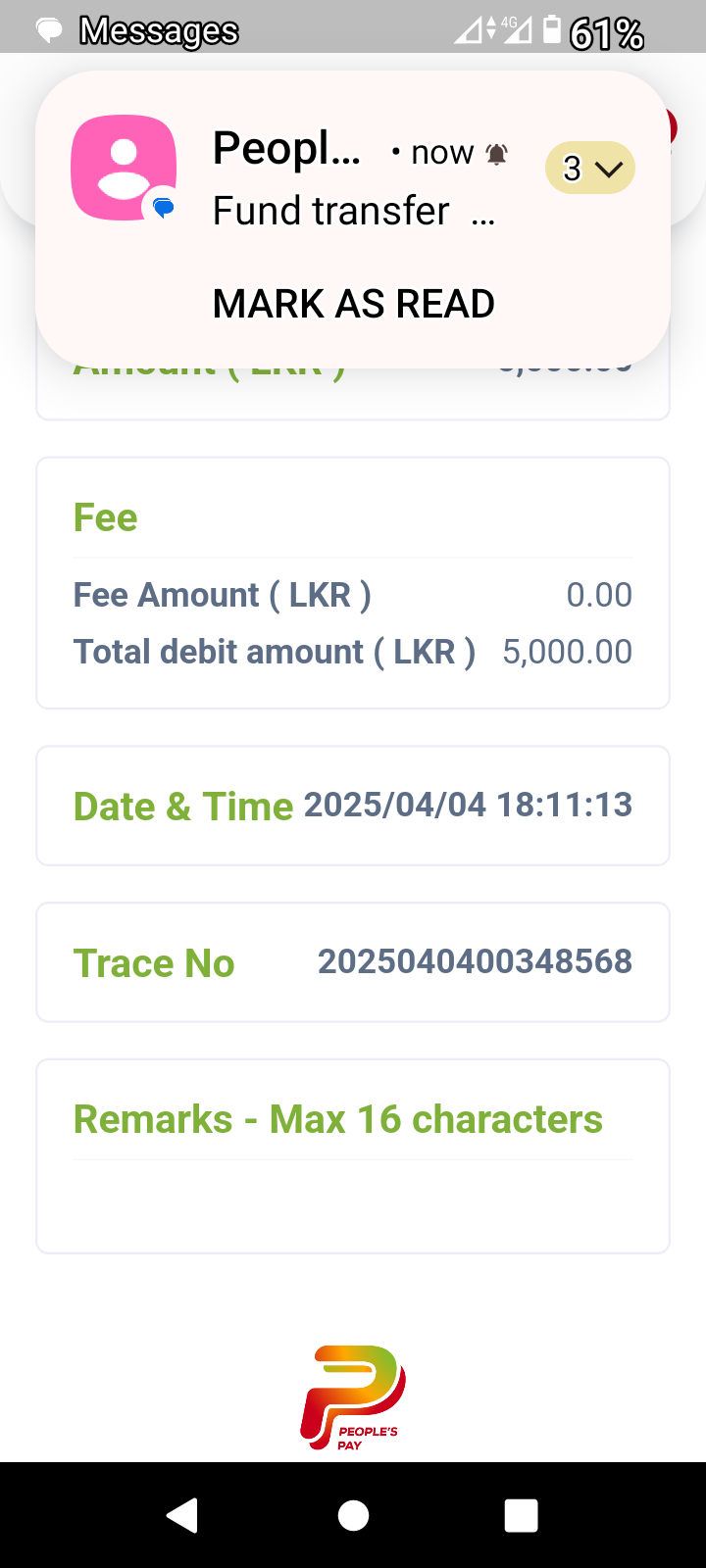Tap the battery icon in status bar
Screen dimensions: 706x1568
(552, 30)
